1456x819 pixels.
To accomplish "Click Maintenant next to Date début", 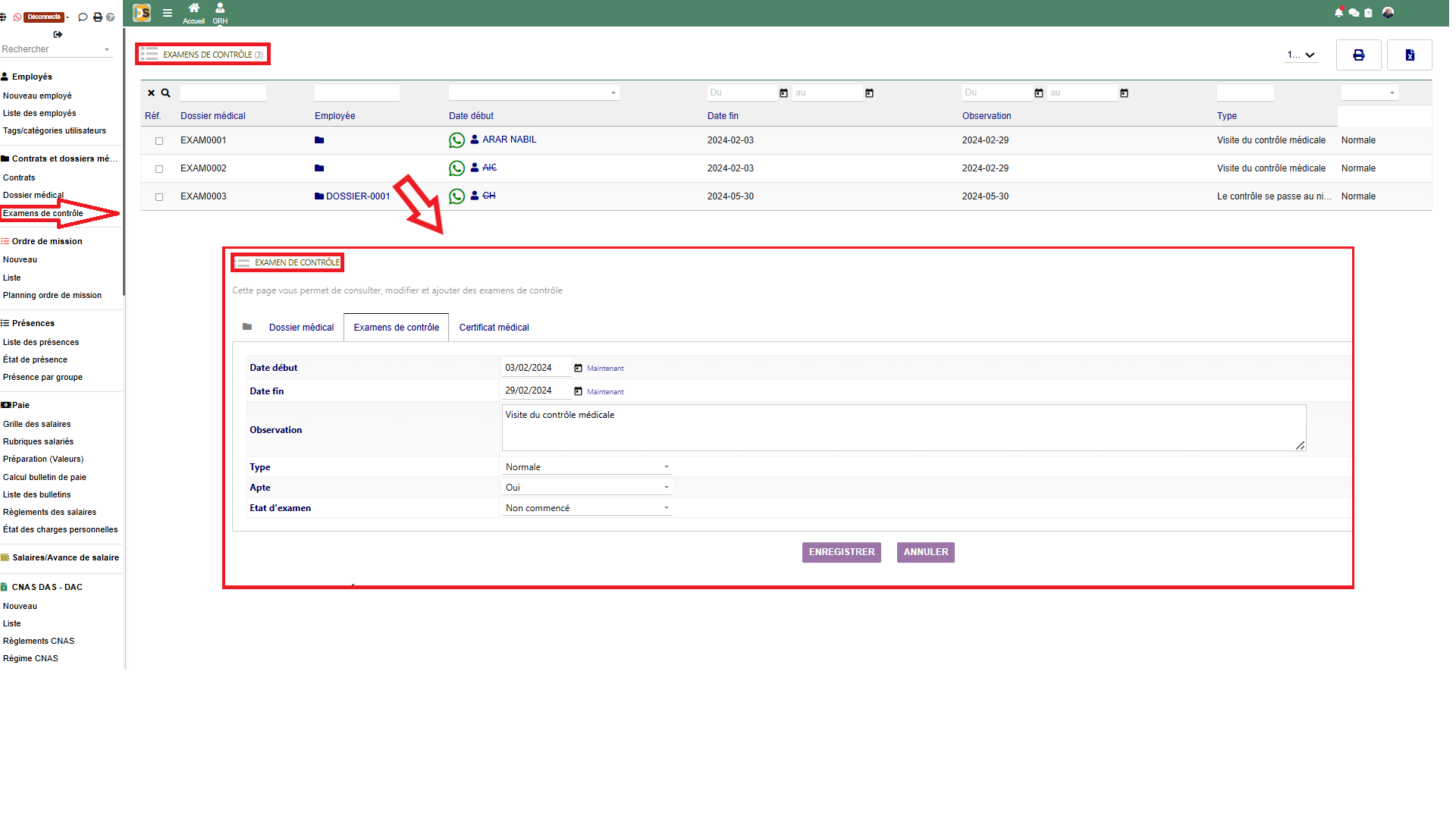I will 605,369.
